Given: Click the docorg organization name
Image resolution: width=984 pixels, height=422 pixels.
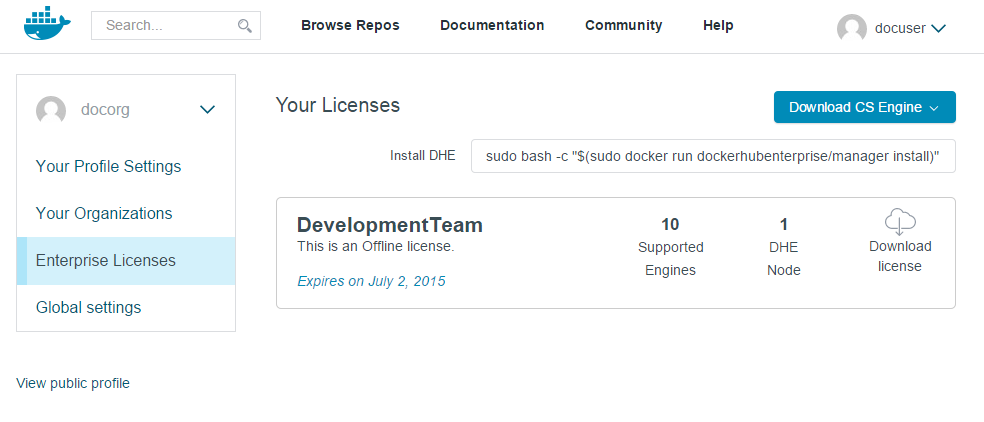Looking at the screenshot, I should pos(105,110).
